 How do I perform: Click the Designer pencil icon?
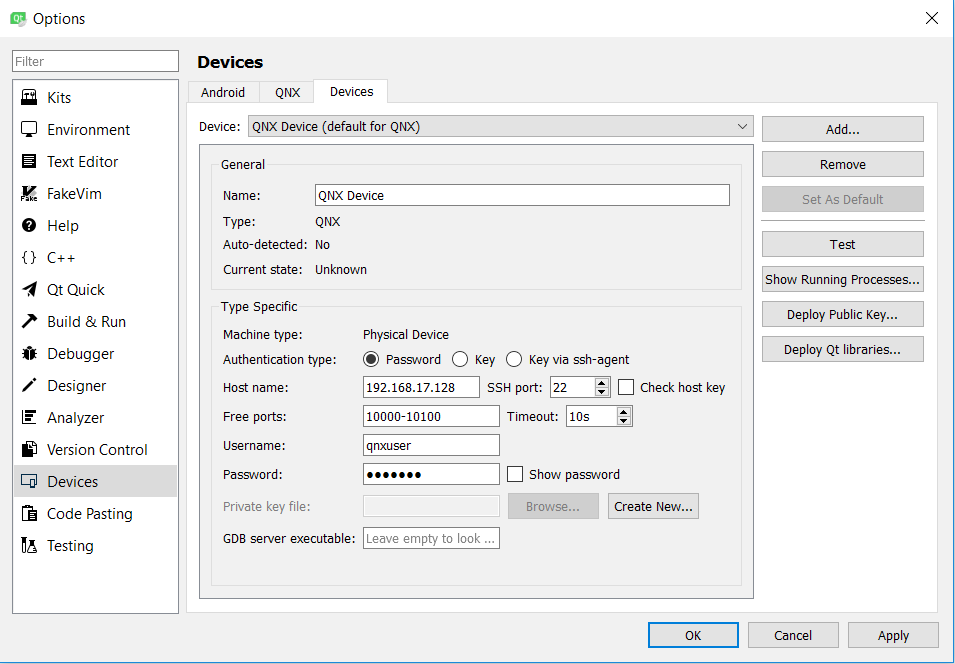point(29,385)
